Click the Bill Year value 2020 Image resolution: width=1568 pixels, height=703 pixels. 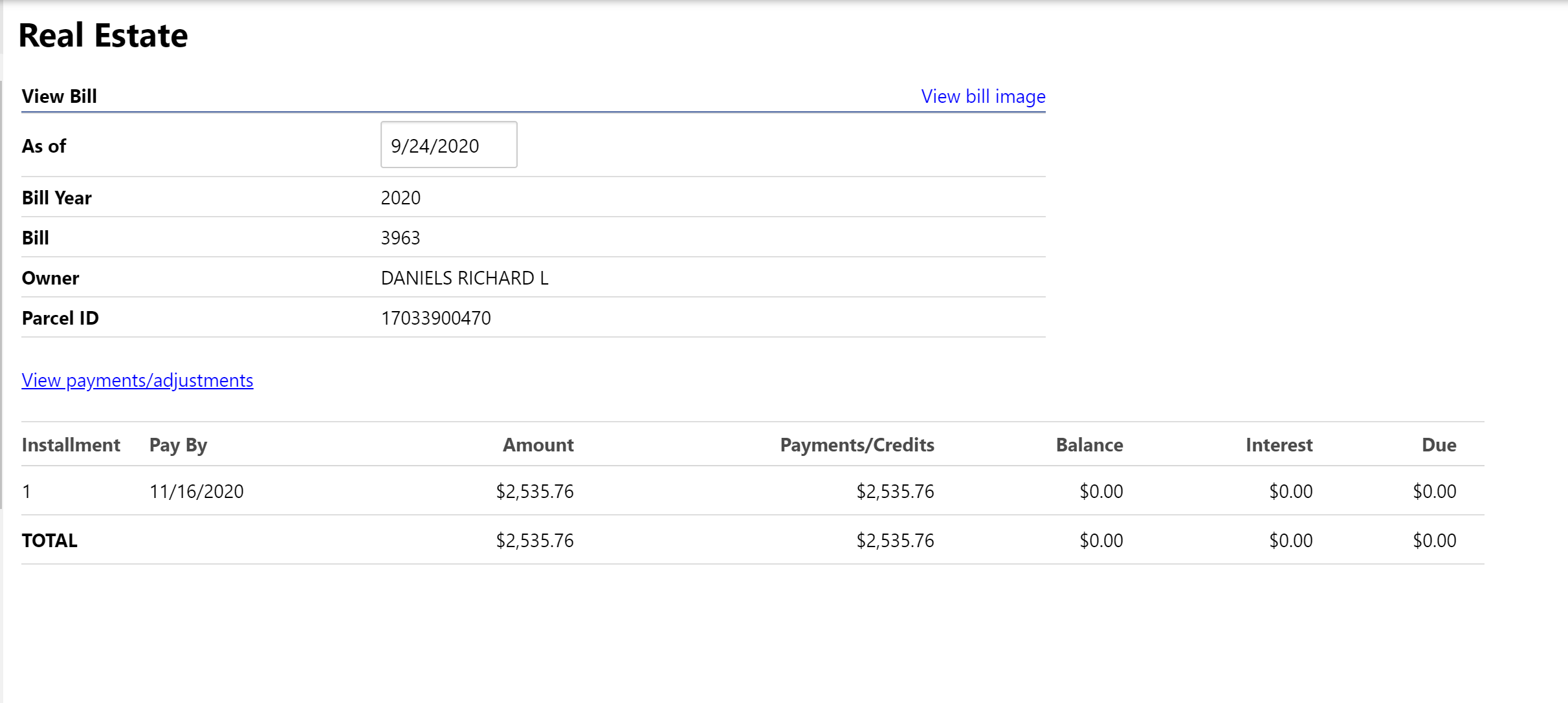click(x=400, y=198)
